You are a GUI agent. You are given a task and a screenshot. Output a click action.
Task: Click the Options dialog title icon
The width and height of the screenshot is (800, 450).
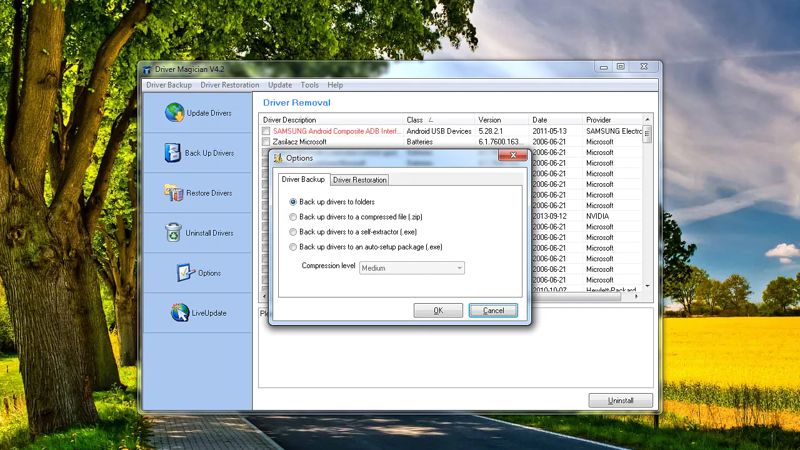pyautogui.click(x=278, y=158)
